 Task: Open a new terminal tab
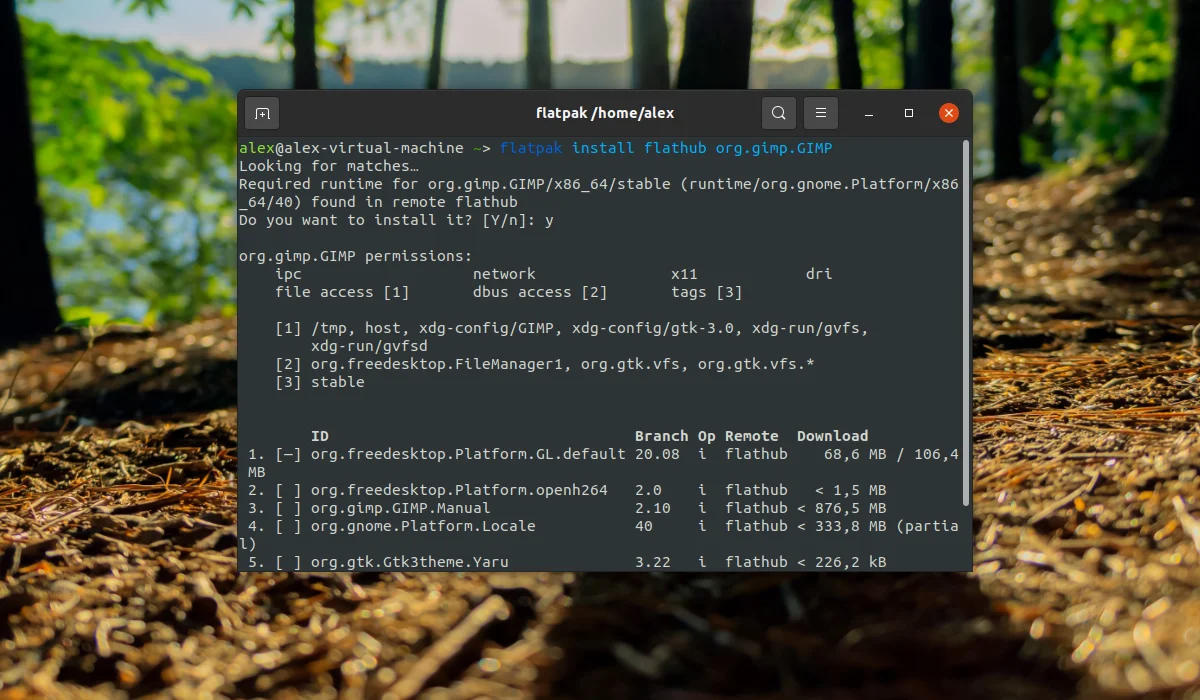point(262,114)
